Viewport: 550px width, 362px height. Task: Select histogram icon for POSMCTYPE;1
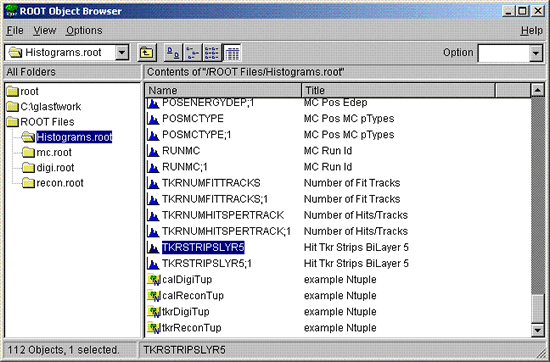pyautogui.click(x=153, y=135)
